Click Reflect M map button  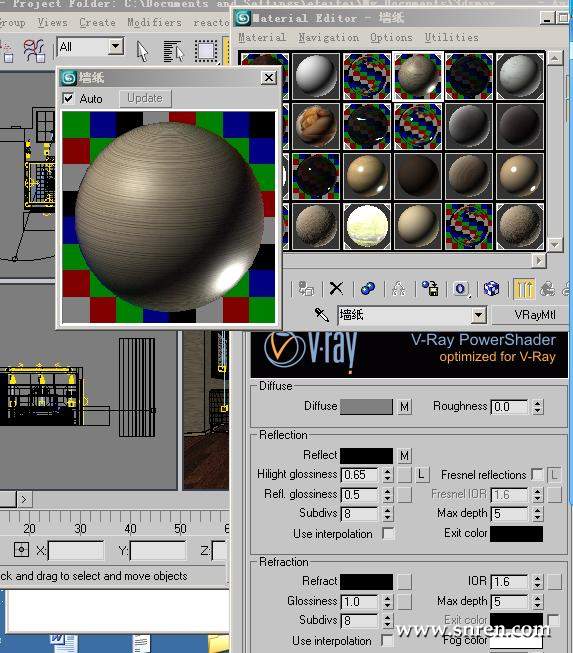(404, 456)
